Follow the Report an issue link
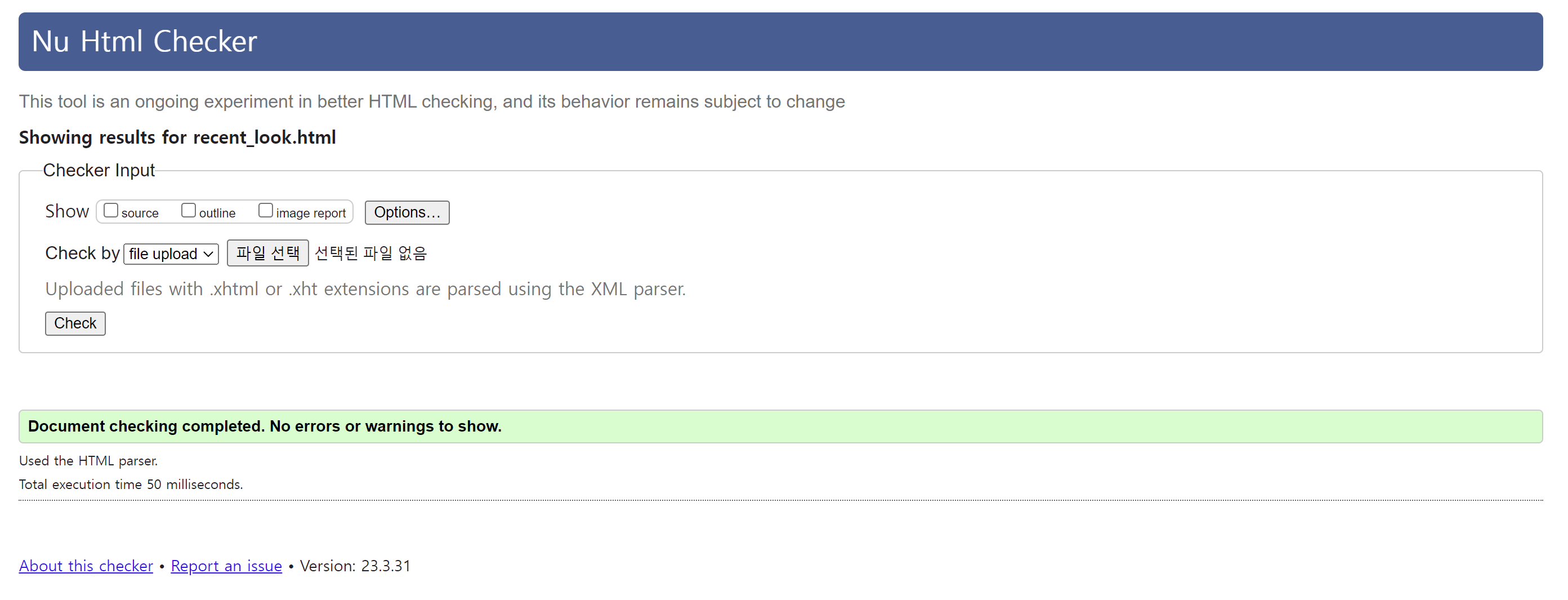This screenshot has width=1568, height=600. pyautogui.click(x=226, y=566)
